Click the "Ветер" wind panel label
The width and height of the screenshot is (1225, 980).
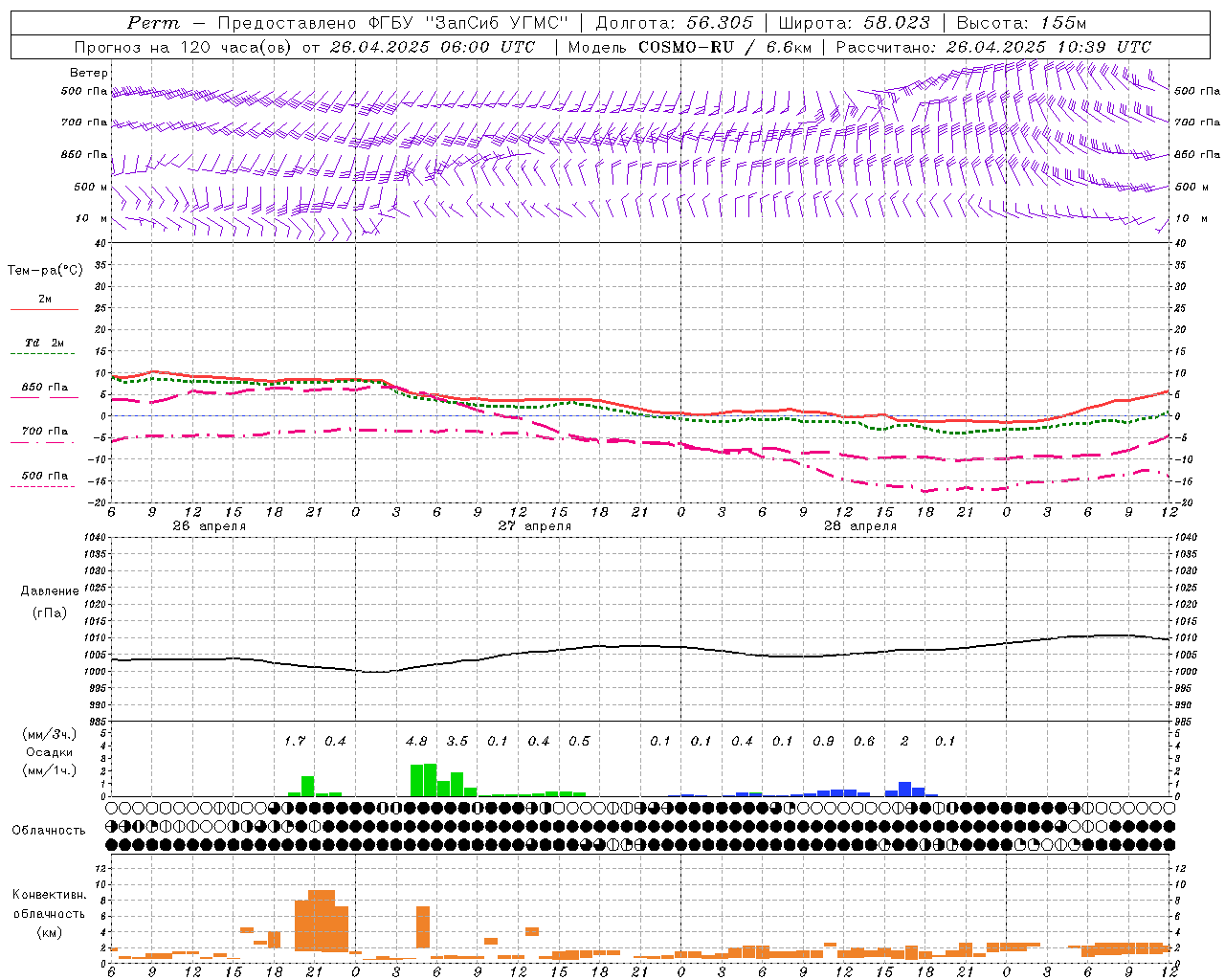89,73
